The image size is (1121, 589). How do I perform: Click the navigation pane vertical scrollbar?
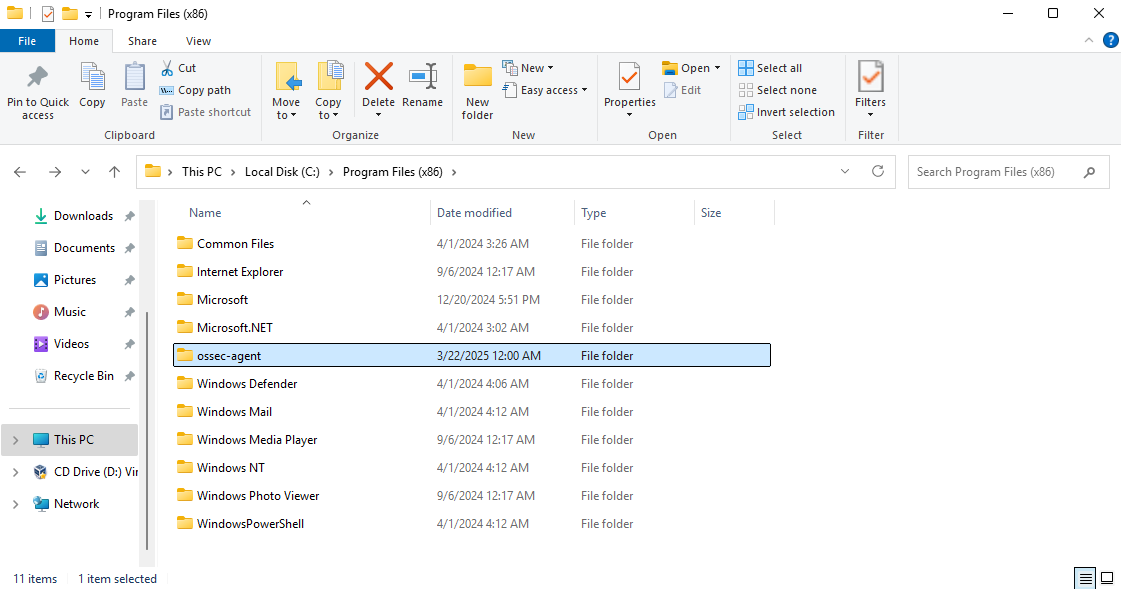point(147,430)
